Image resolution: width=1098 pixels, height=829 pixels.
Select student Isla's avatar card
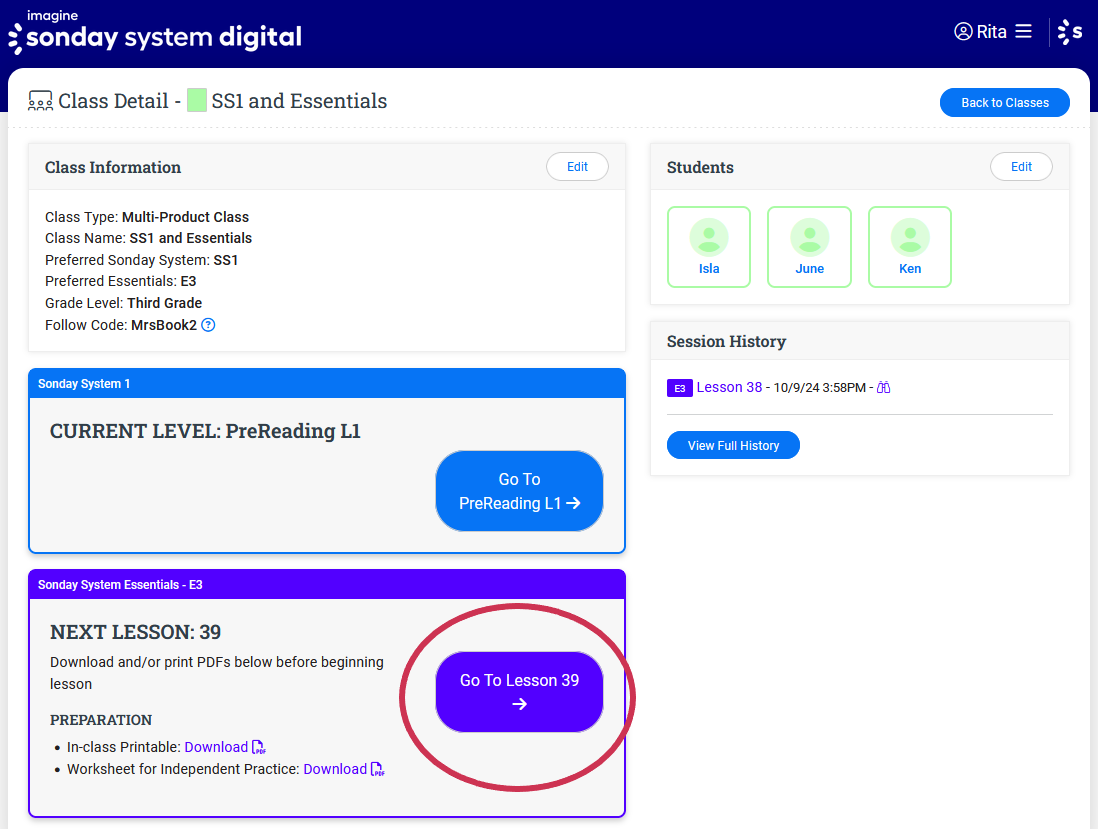click(x=709, y=247)
